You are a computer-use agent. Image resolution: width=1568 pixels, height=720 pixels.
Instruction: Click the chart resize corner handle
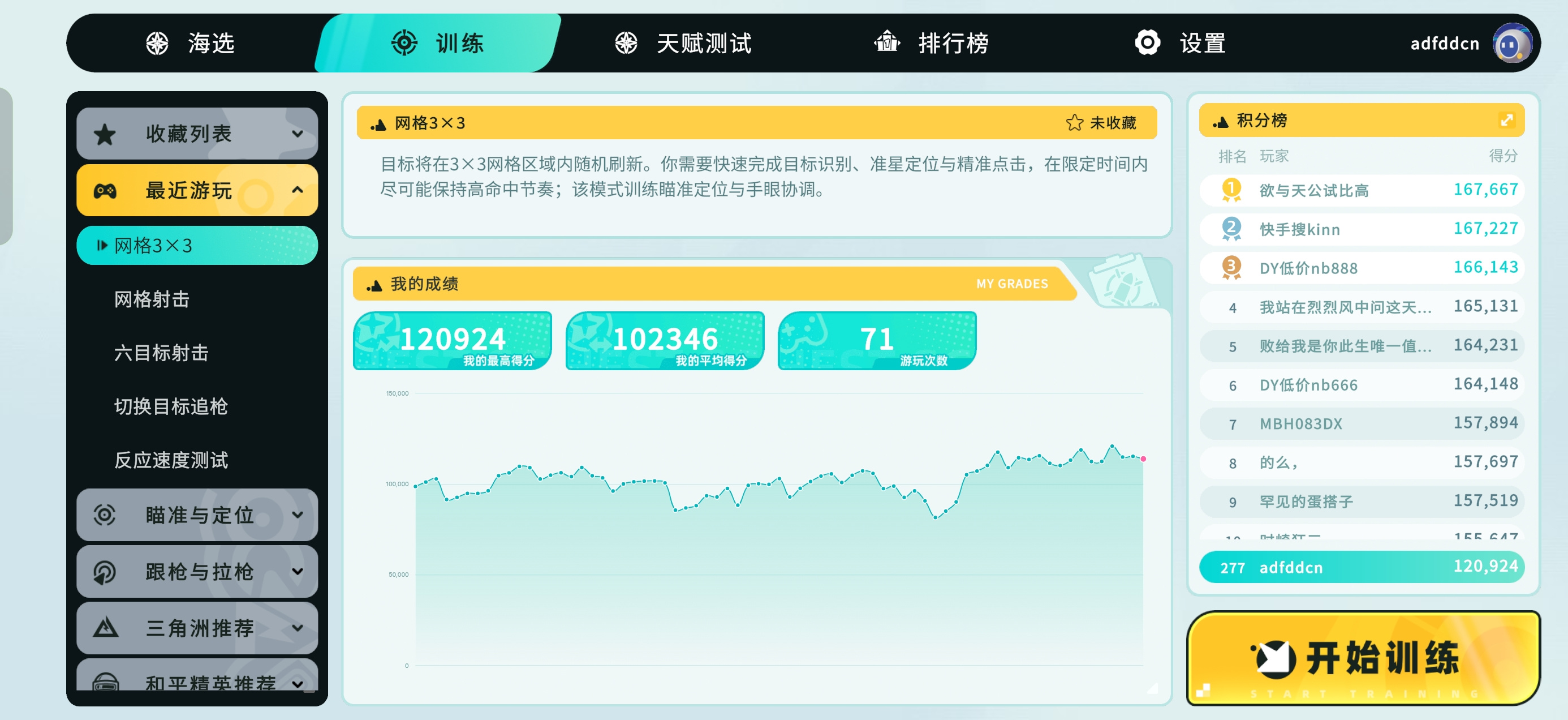(x=1152, y=688)
